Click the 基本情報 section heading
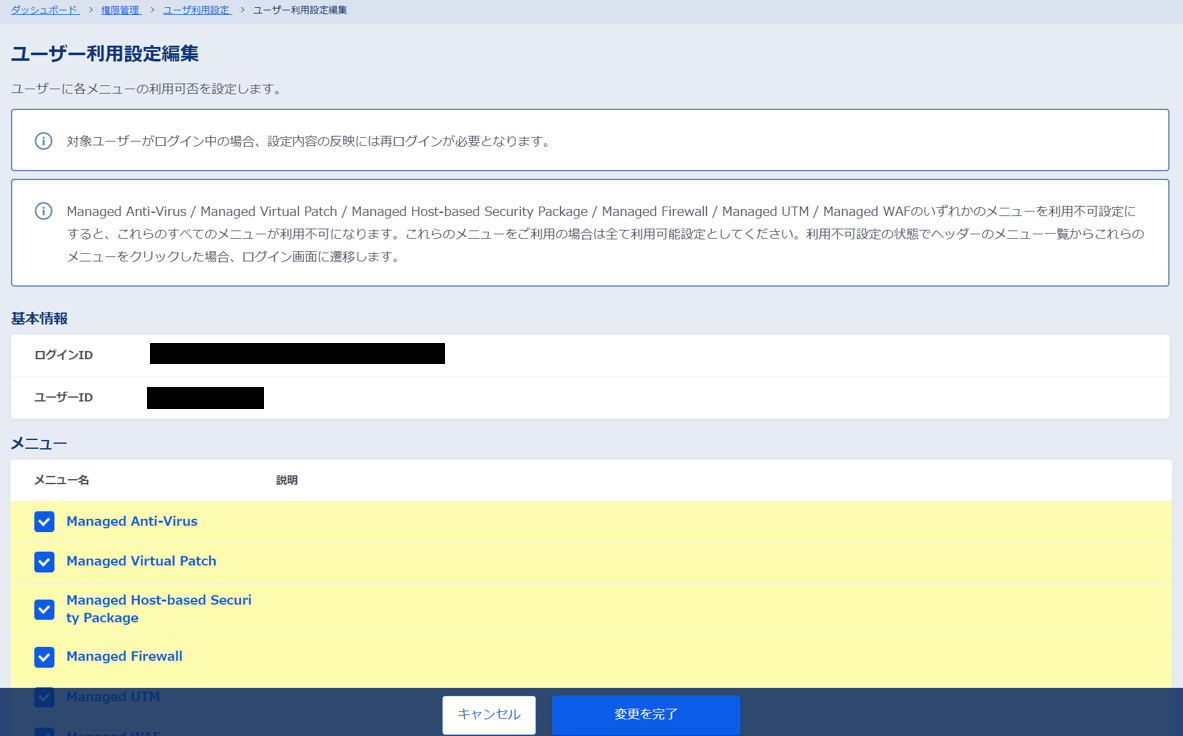 [x=39, y=318]
